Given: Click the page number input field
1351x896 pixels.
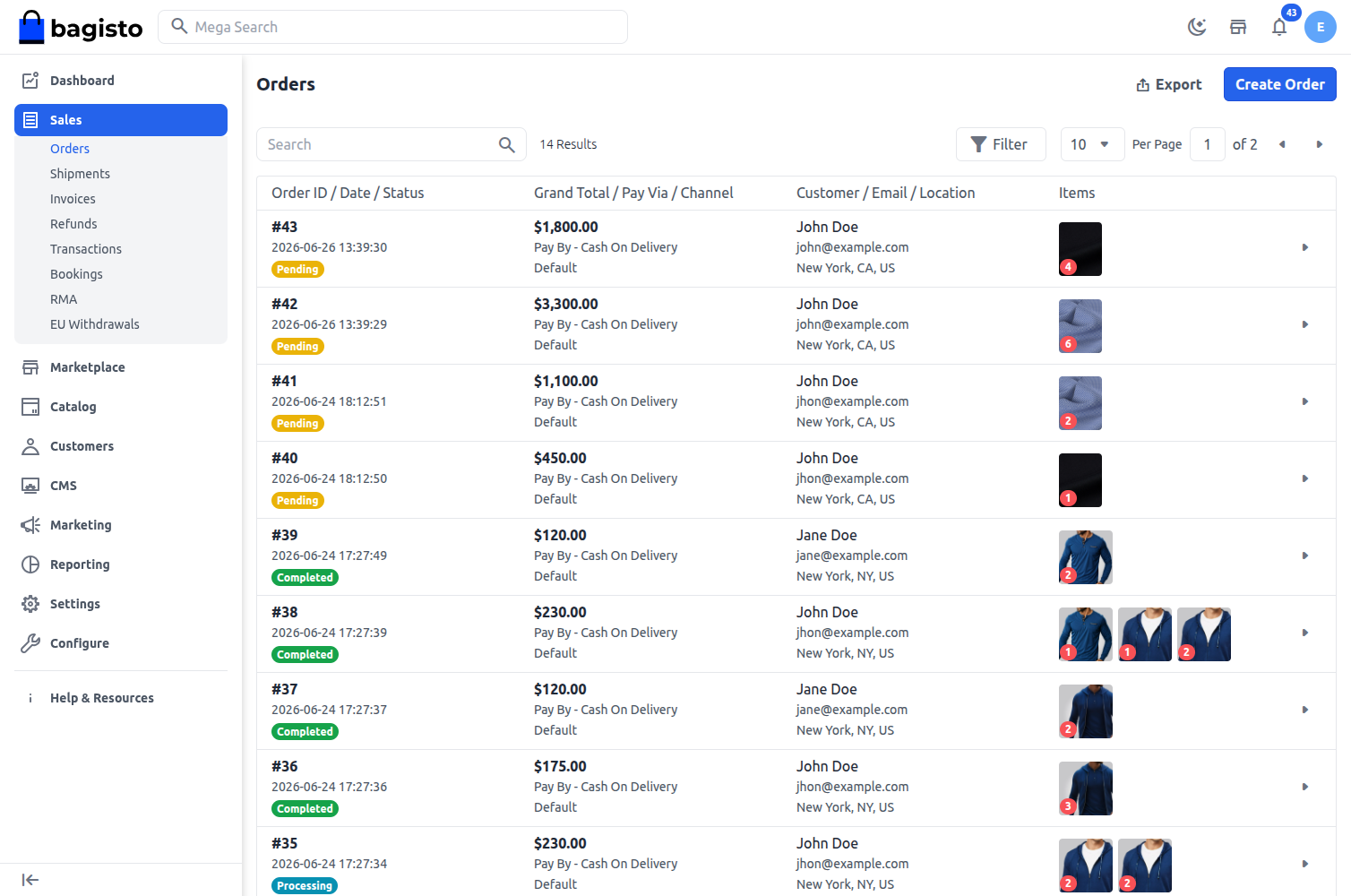Looking at the screenshot, I should pyautogui.click(x=1208, y=144).
